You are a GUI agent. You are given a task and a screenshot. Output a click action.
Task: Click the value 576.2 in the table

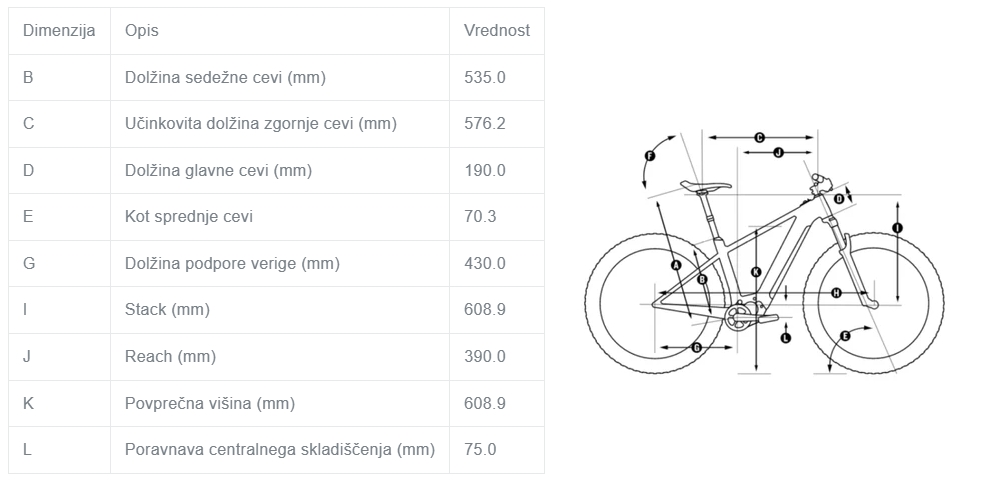484,123
